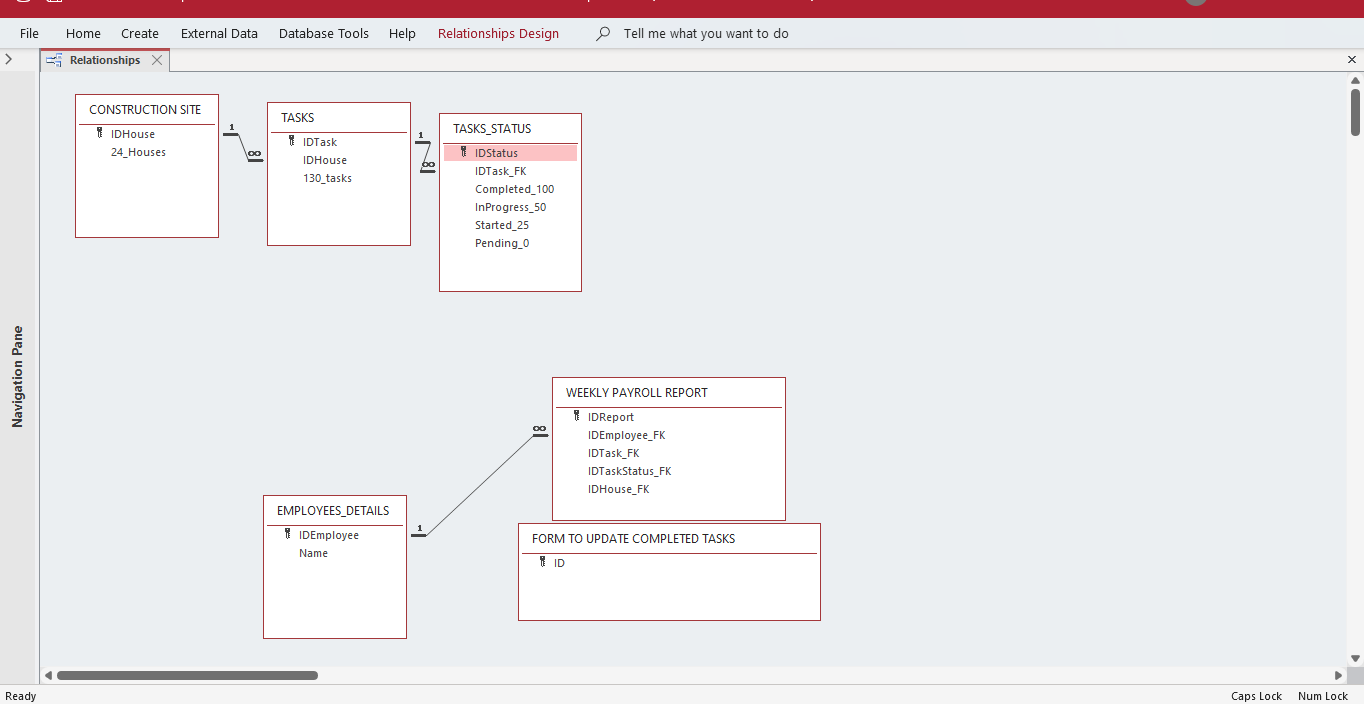
Task: Select the IDEmployee field
Action: tap(329, 535)
